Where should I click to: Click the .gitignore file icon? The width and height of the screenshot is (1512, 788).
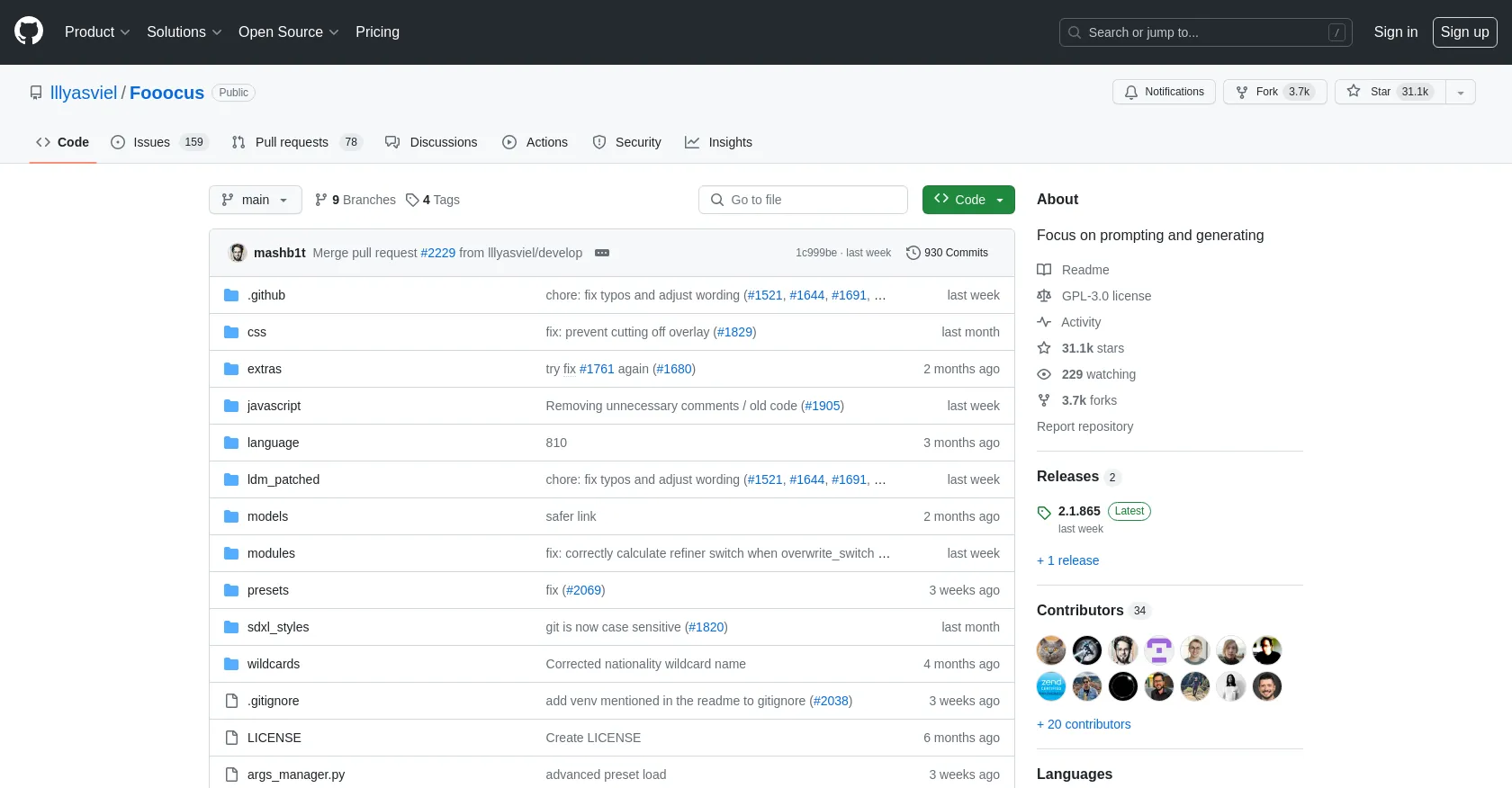(231, 701)
